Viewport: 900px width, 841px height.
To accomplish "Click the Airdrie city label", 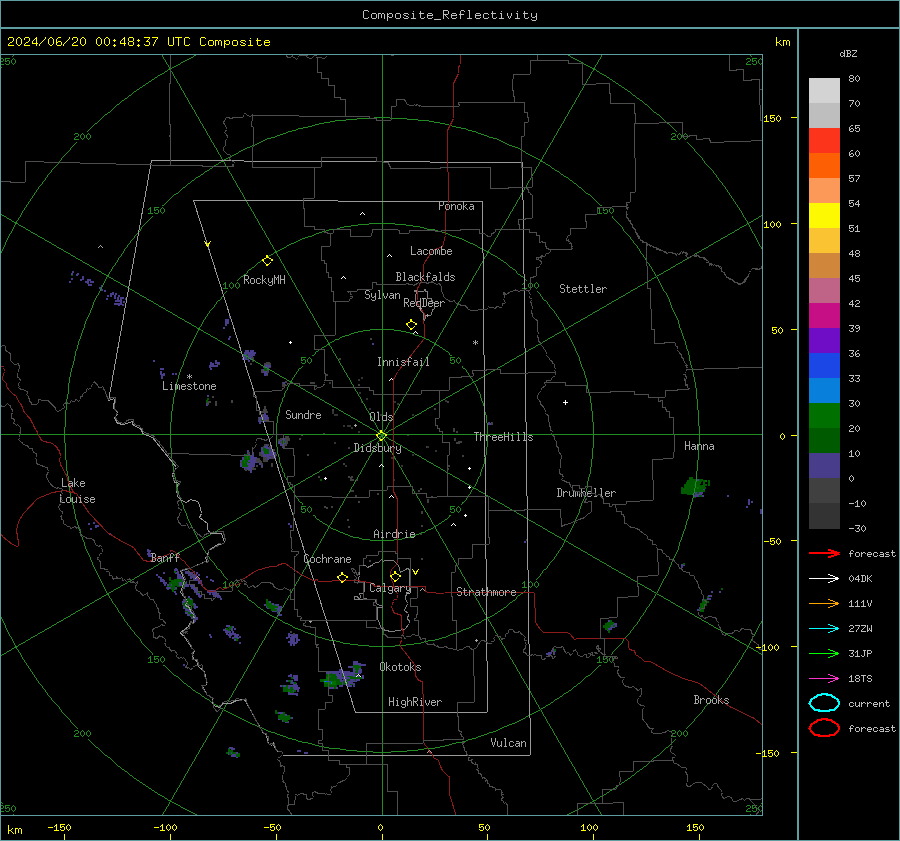I will point(394,534).
